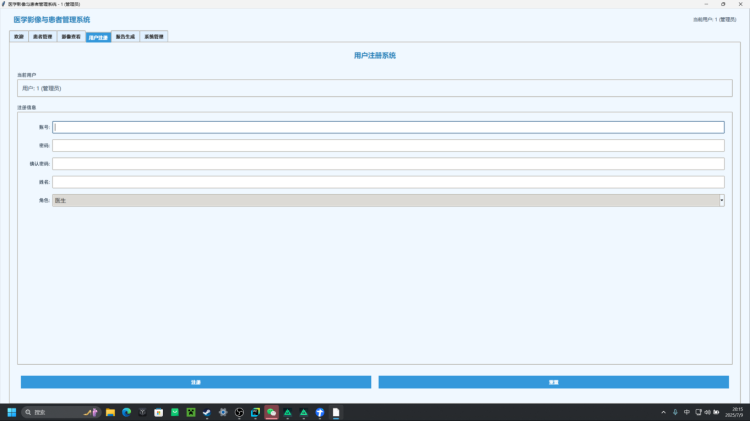
Task: Click the 账号 account input field
Action: [x=388, y=127]
